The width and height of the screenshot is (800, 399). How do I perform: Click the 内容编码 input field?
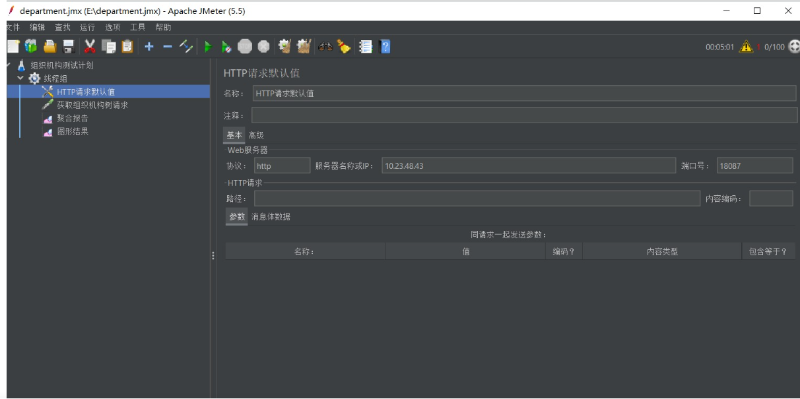coord(771,198)
